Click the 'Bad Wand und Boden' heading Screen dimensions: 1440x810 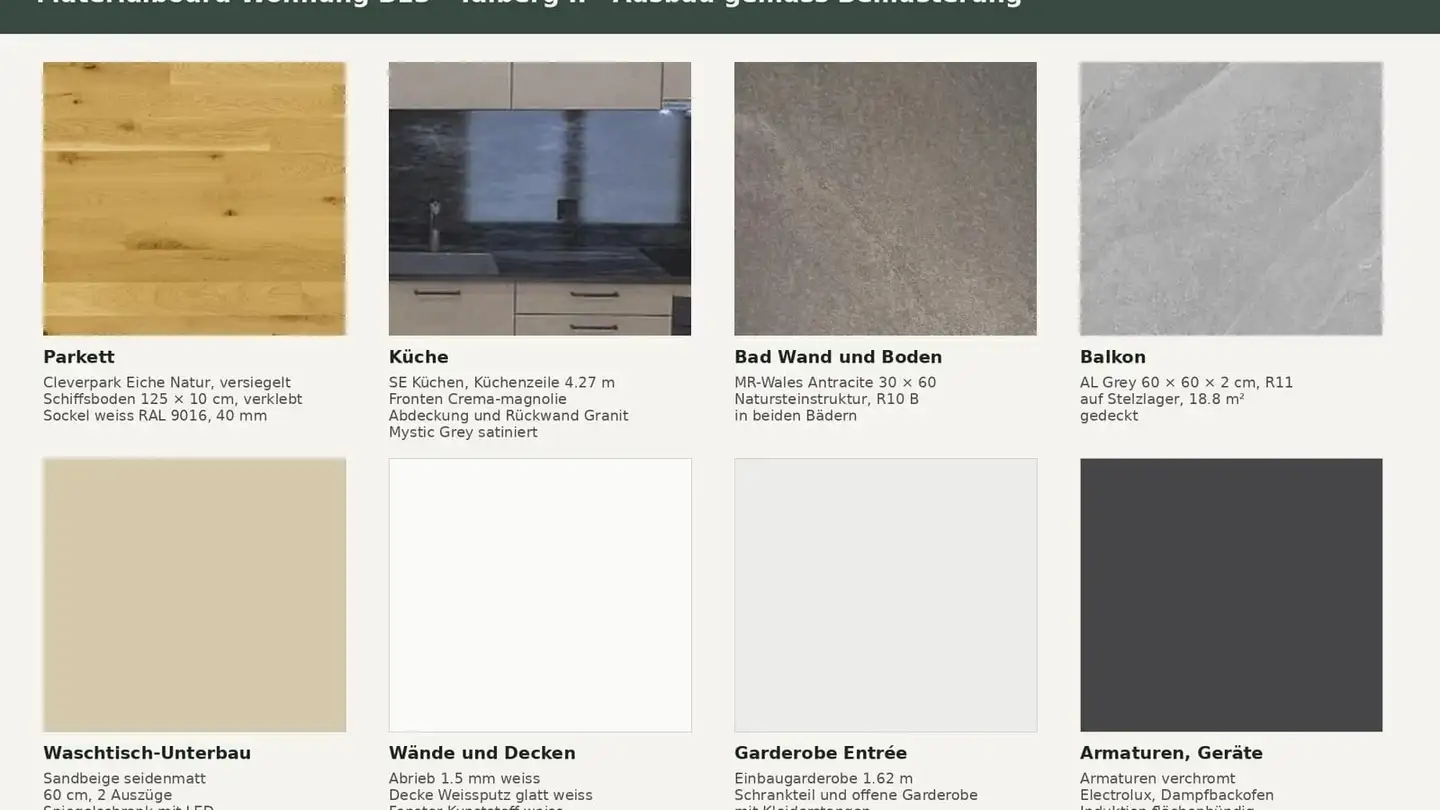tap(838, 357)
